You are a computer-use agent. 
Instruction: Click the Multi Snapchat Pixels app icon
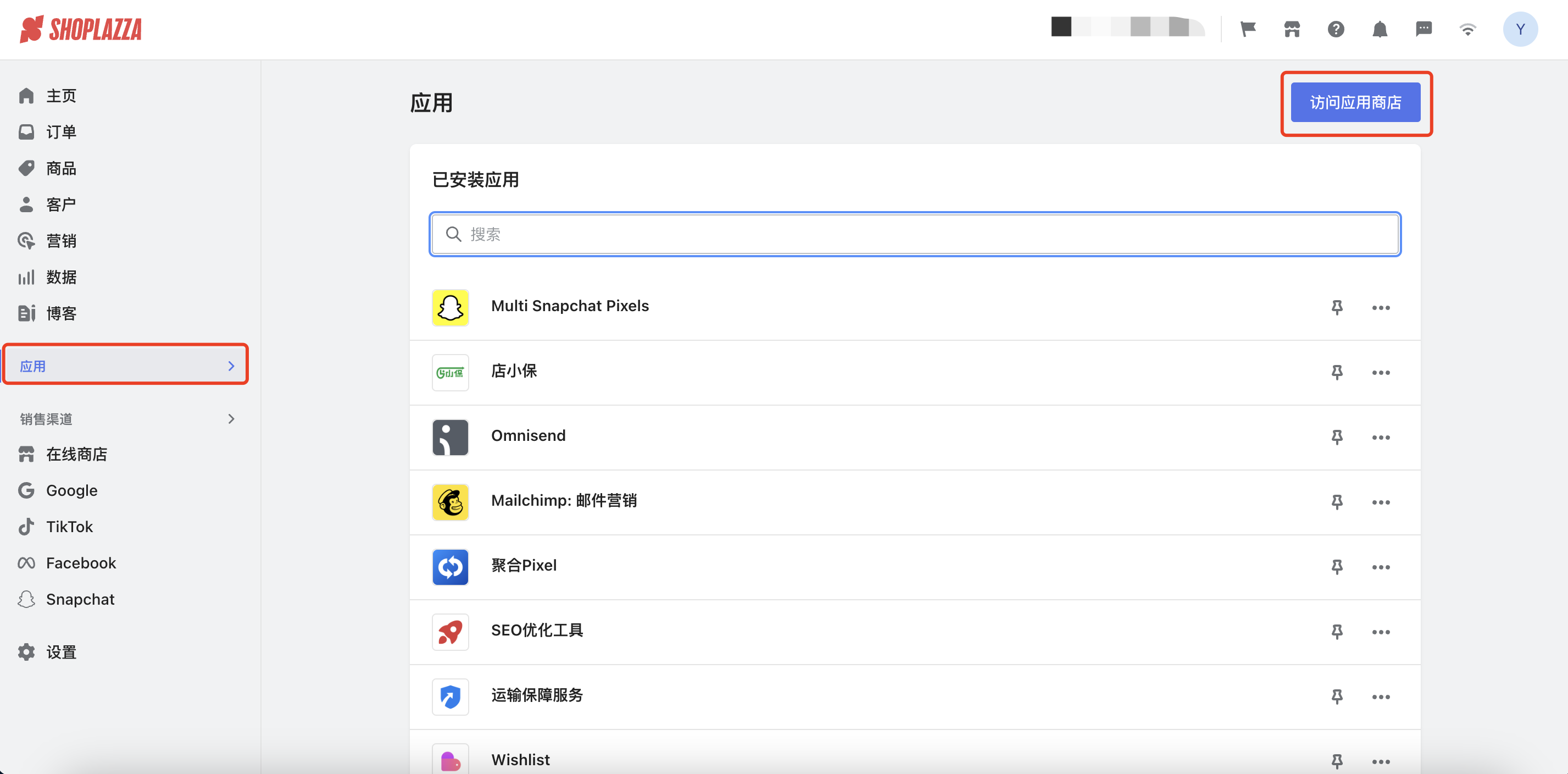click(450, 307)
